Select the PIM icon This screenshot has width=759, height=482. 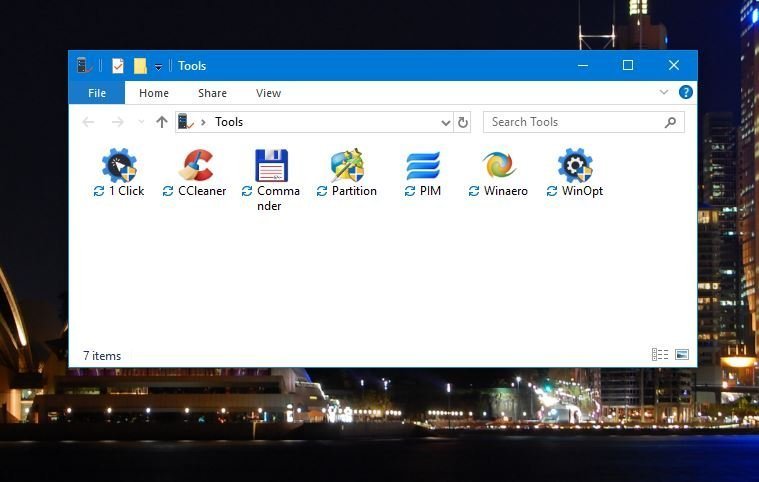[x=423, y=166]
